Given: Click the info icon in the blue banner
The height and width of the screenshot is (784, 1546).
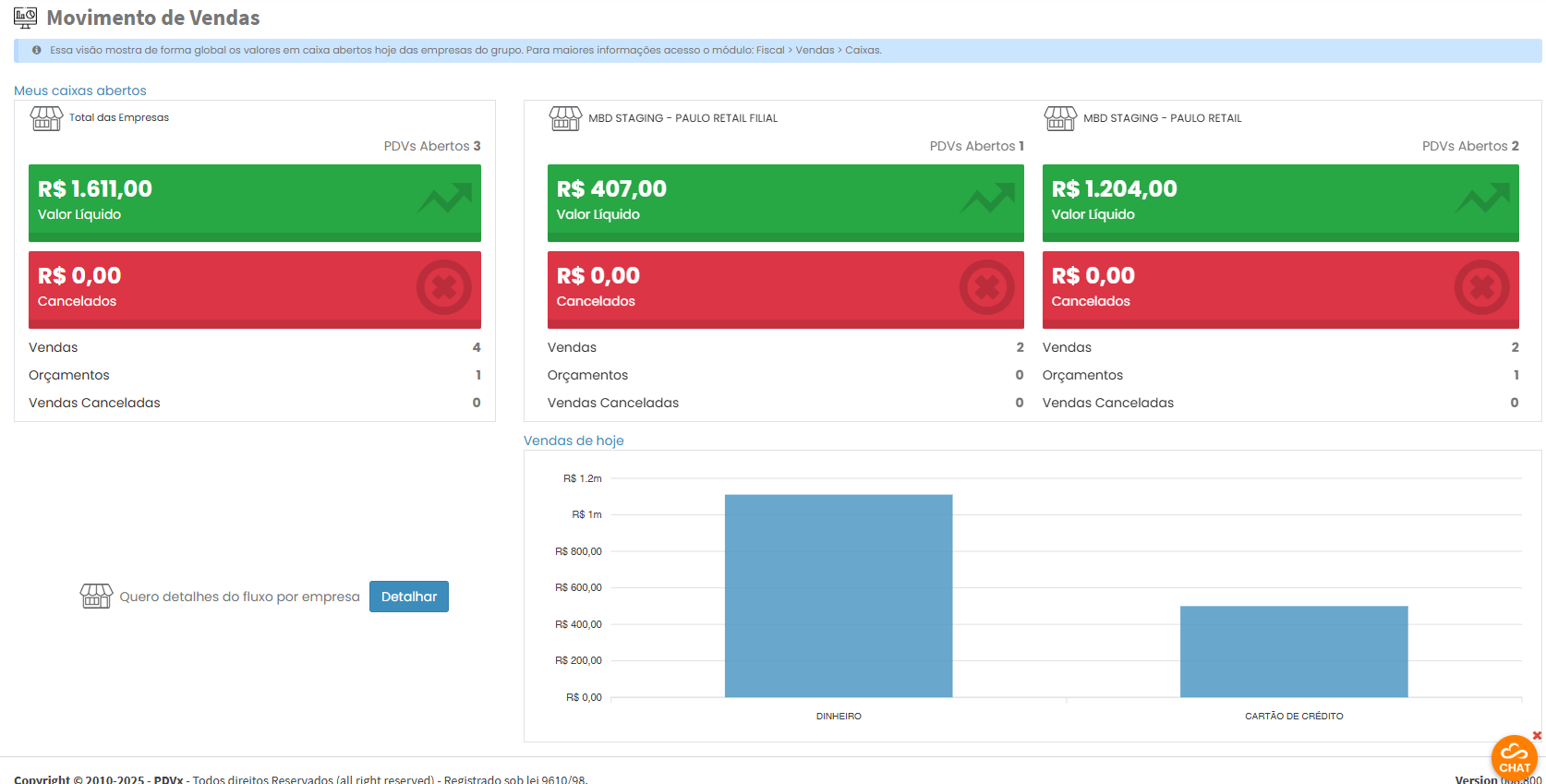Looking at the screenshot, I should click(37, 50).
